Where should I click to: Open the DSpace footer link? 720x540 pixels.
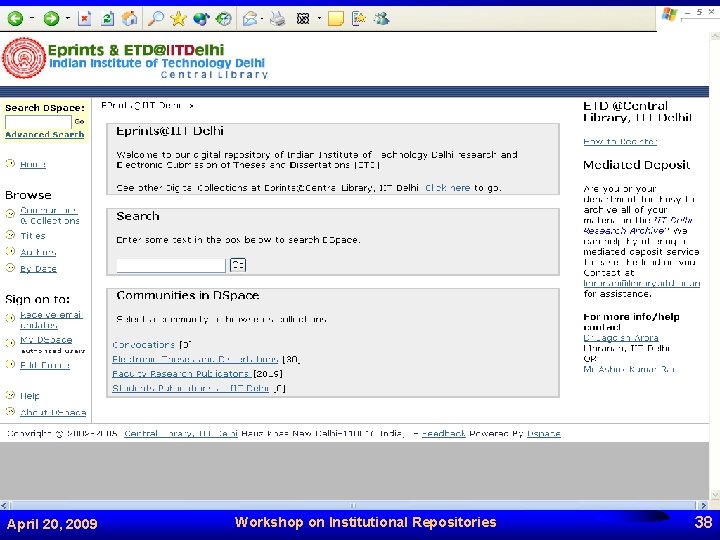coord(544,433)
